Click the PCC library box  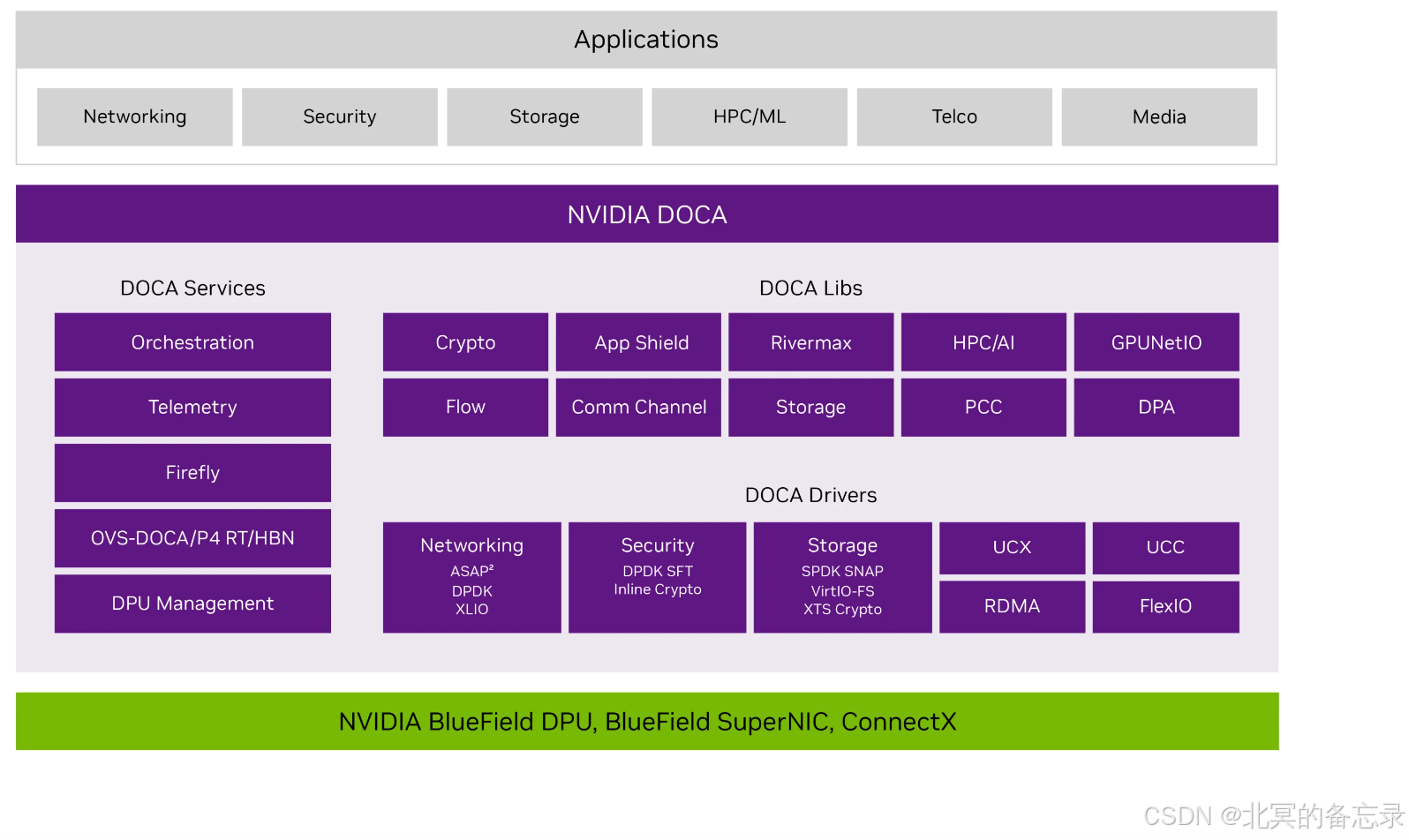coord(983,408)
